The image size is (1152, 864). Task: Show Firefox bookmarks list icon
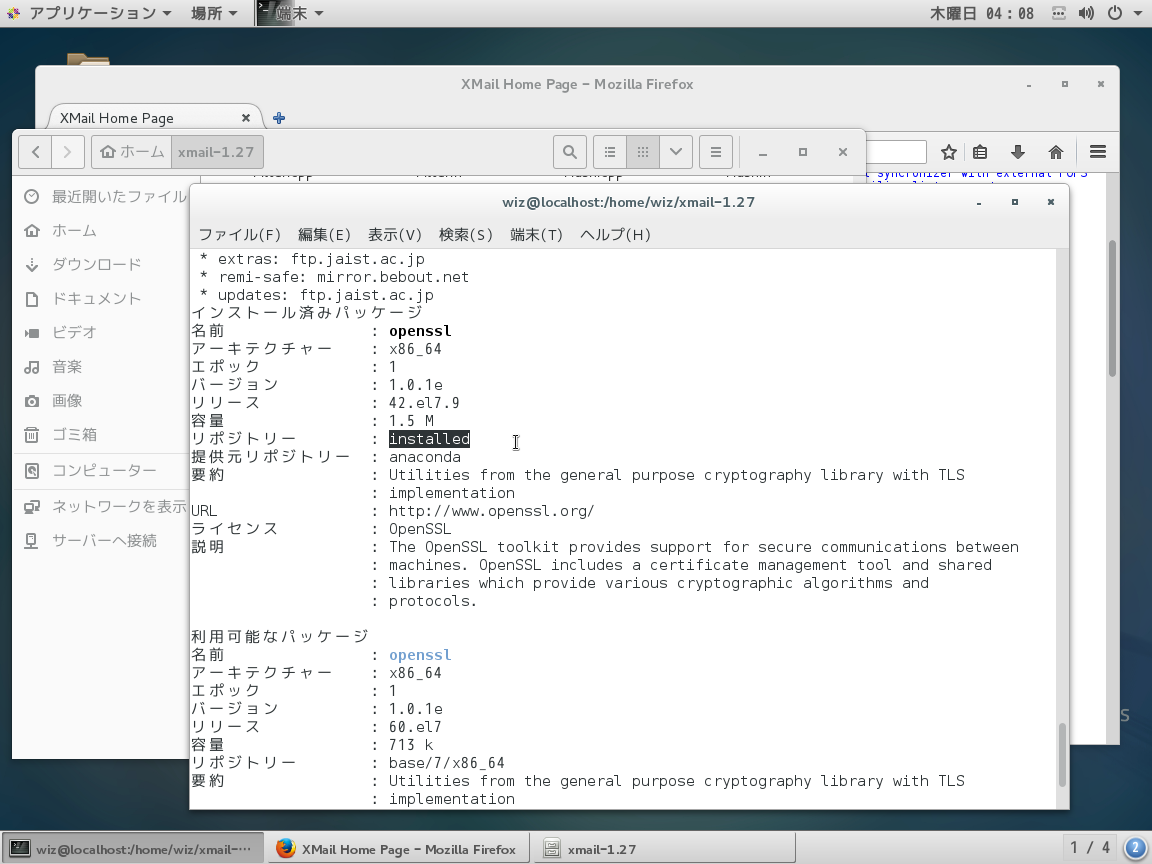(x=980, y=152)
